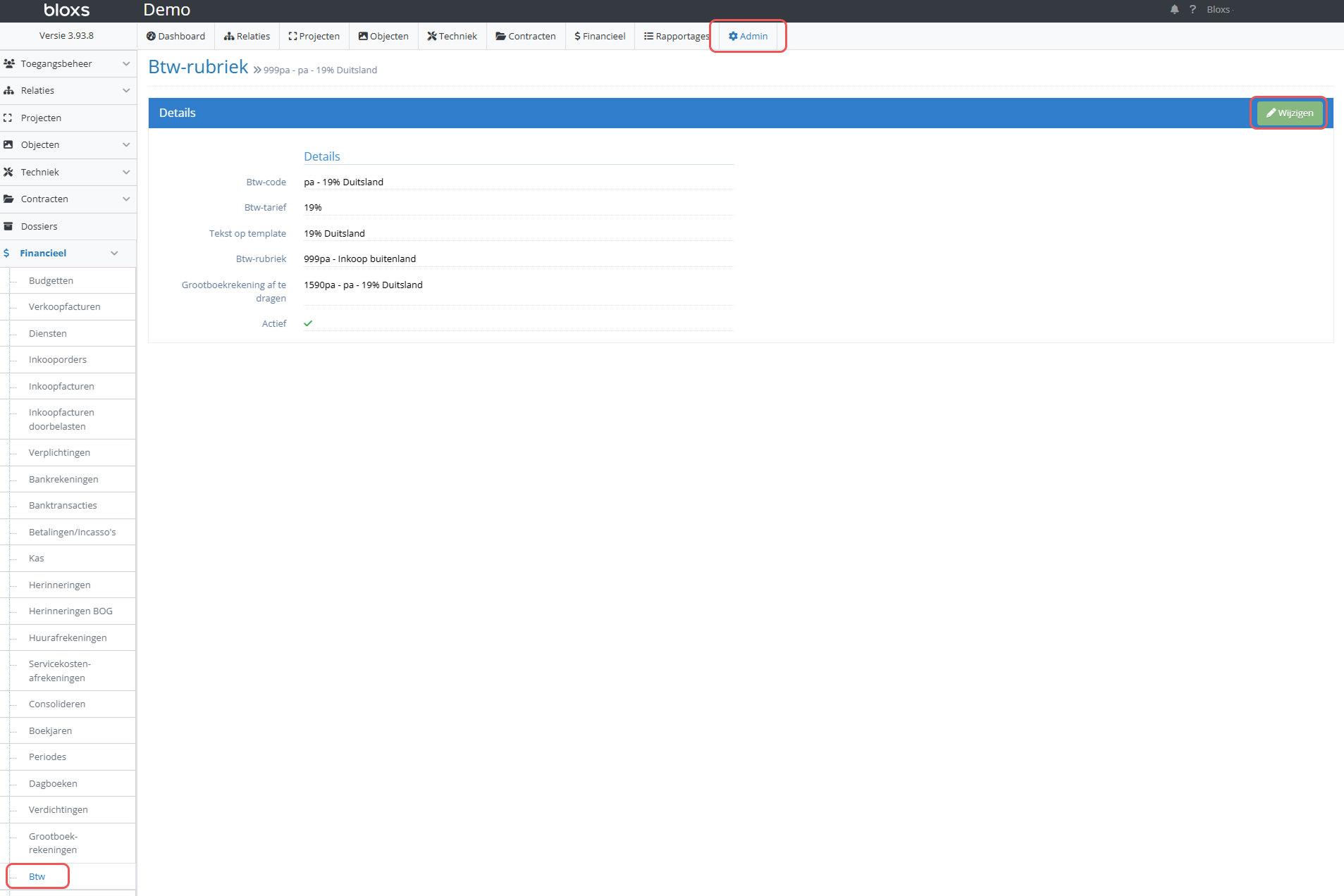Click the Relaties sitemap icon in the sidebar
The height and width of the screenshot is (896, 1344).
point(8,90)
